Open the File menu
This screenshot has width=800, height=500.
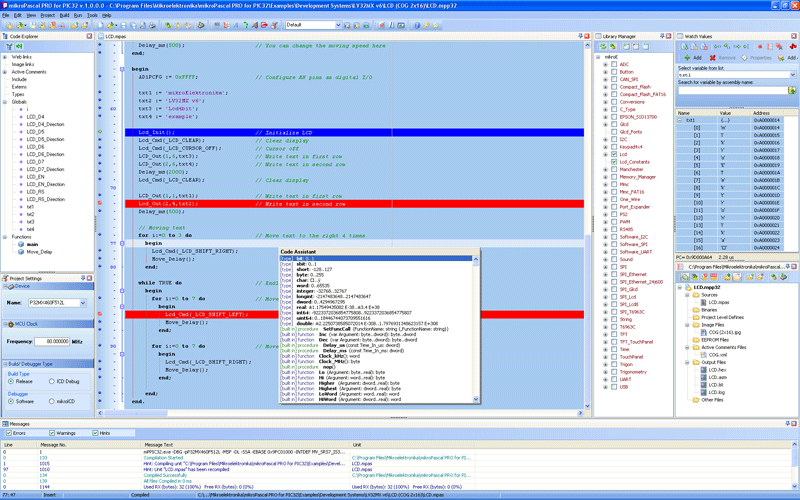pyautogui.click(x=6, y=15)
